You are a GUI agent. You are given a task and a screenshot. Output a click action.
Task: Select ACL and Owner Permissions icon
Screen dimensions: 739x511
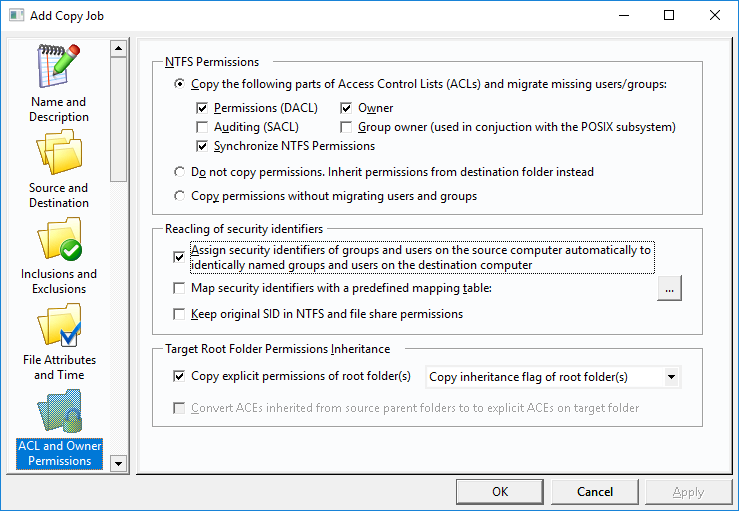click(x=59, y=411)
